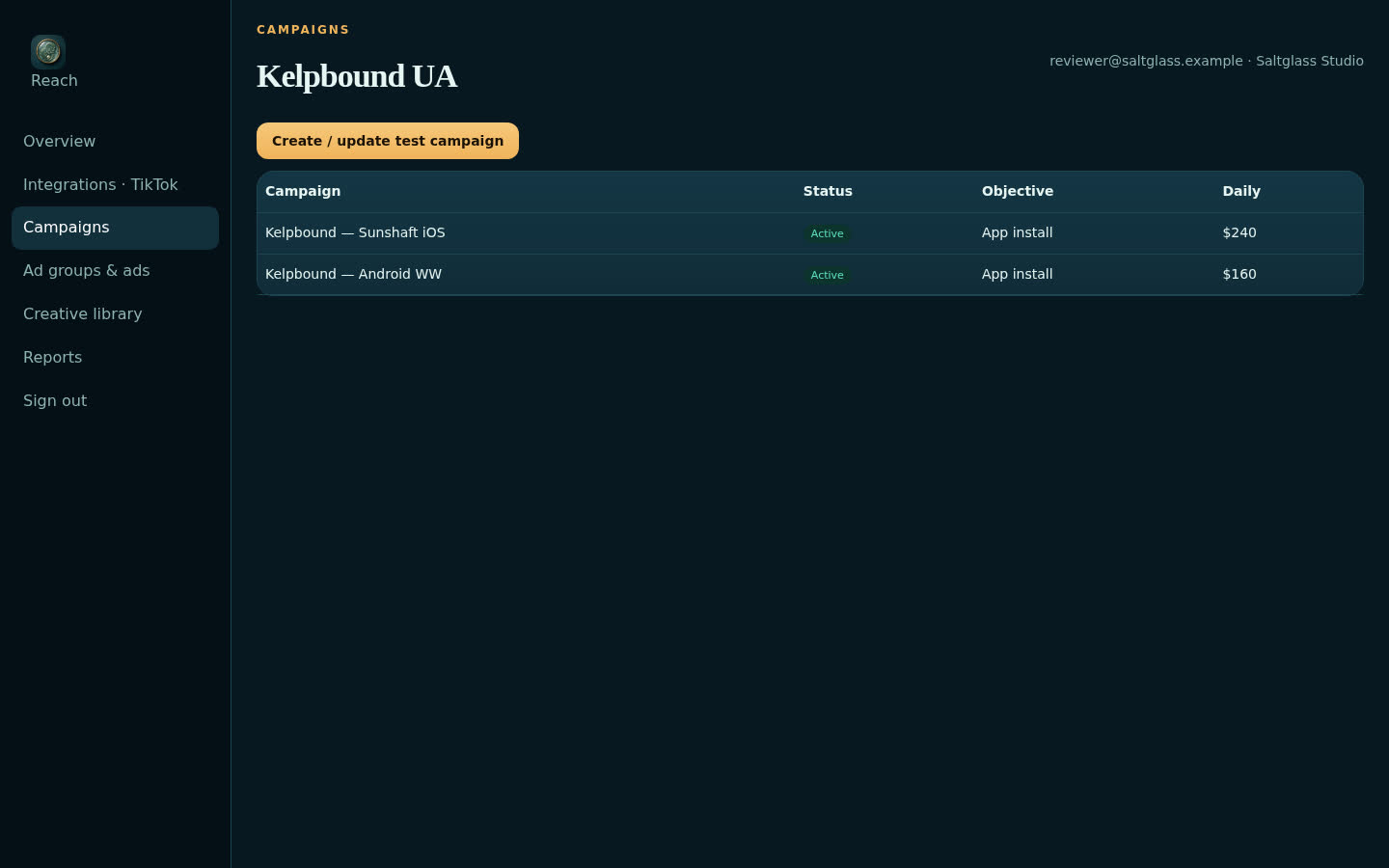Click the Objective column header
Image resolution: width=1389 pixels, height=868 pixels.
(x=1018, y=191)
